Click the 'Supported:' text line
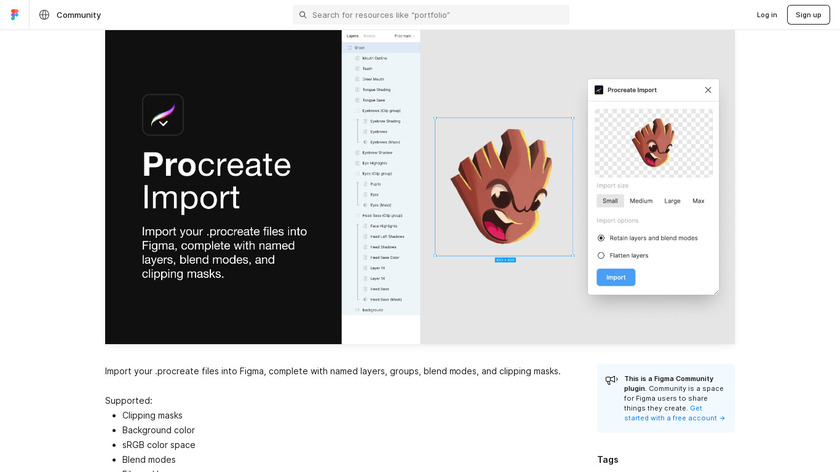840x472 pixels. (x=129, y=401)
